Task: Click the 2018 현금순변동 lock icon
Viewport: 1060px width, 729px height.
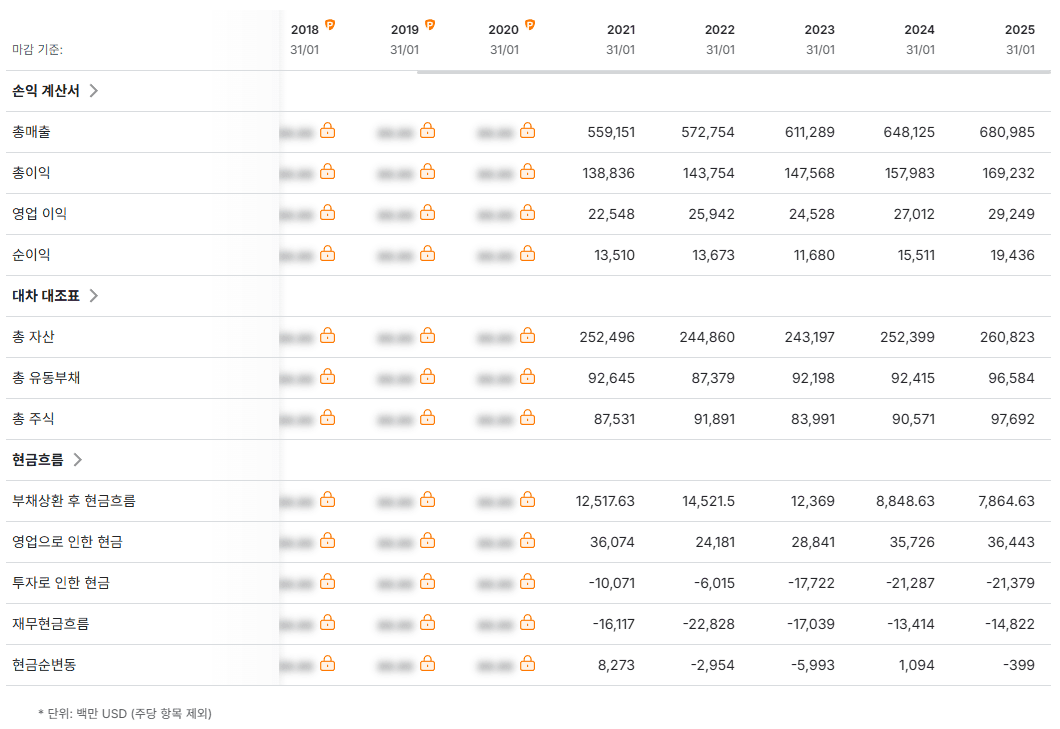Action: coord(327,664)
